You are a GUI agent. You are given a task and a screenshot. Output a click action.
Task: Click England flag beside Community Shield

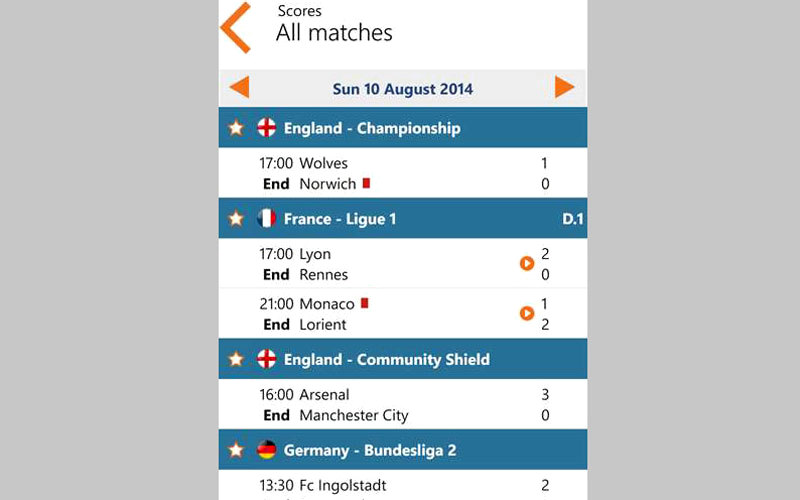267,359
